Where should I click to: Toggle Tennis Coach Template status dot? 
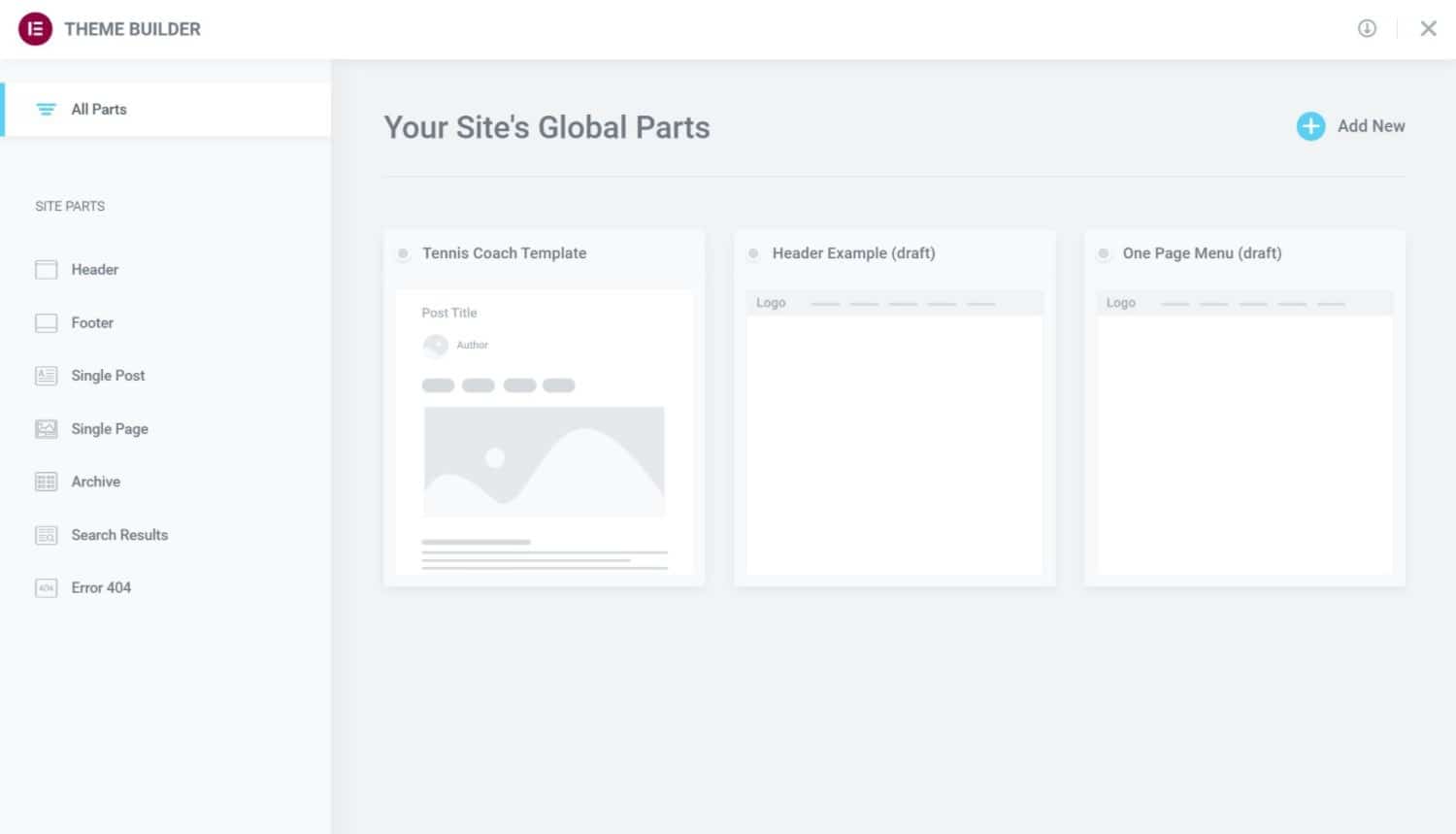coord(403,253)
